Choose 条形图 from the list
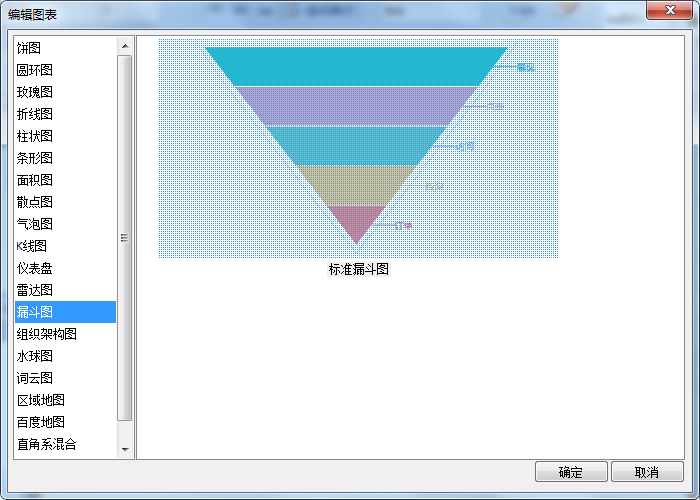 coord(35,158)
